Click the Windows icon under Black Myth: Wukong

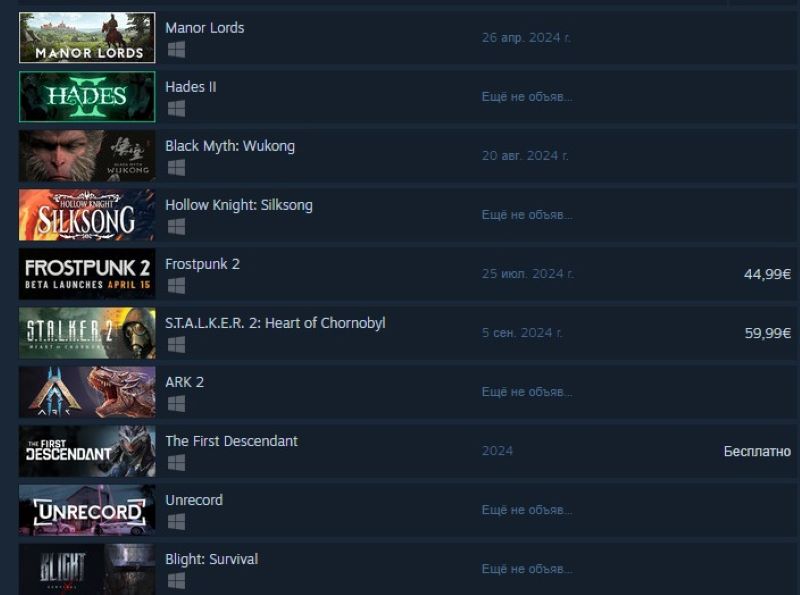point(176,167)
